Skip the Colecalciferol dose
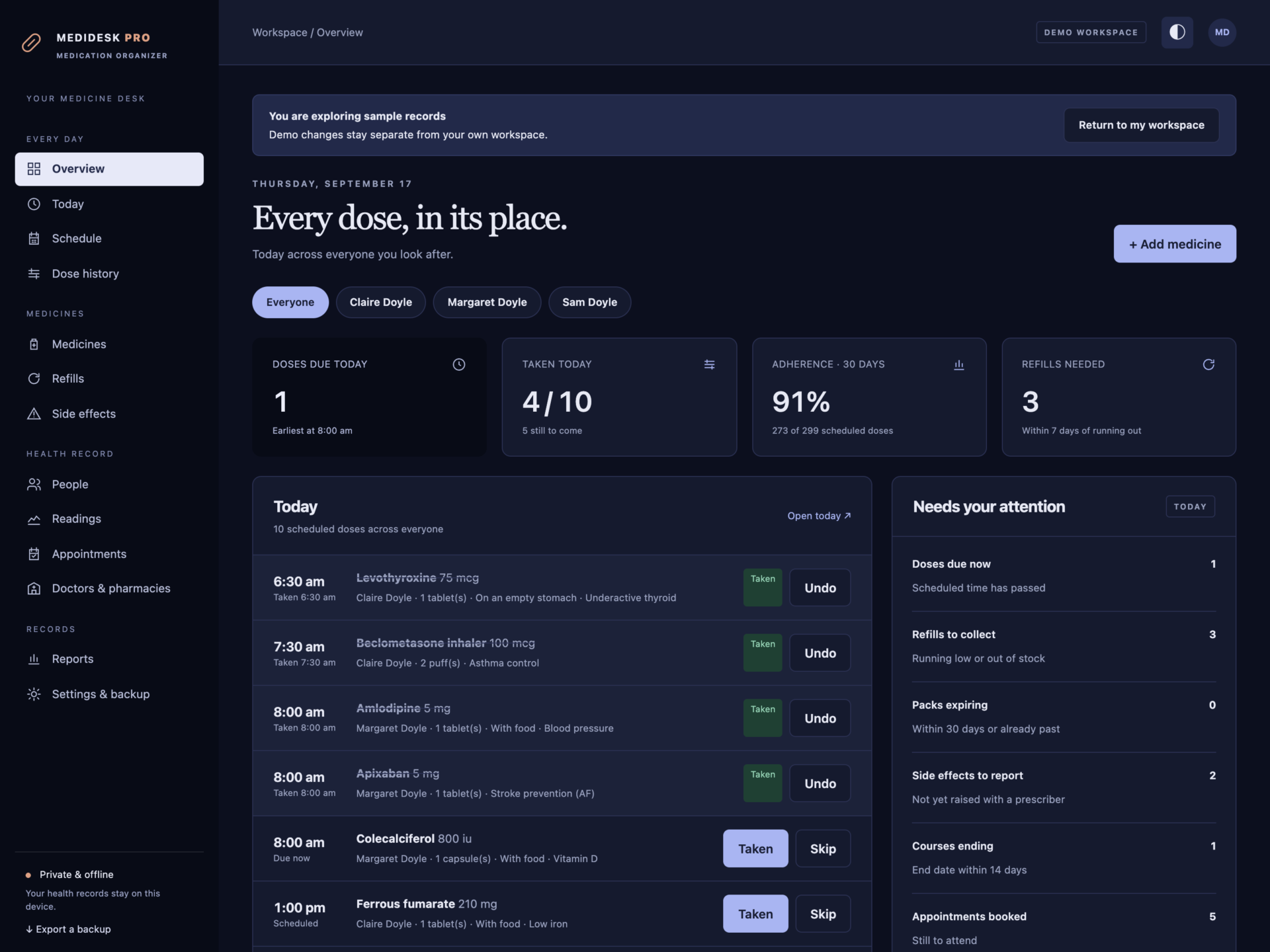The image size is (1270, 952). 823,849
